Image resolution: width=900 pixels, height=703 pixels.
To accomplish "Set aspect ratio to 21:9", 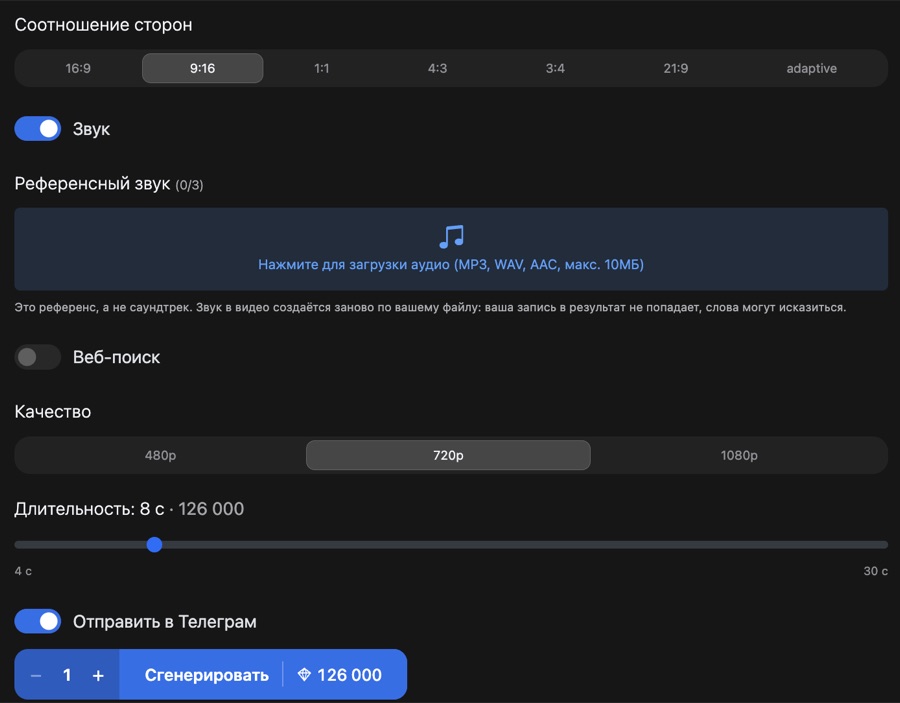I will (x=676, y=68).
